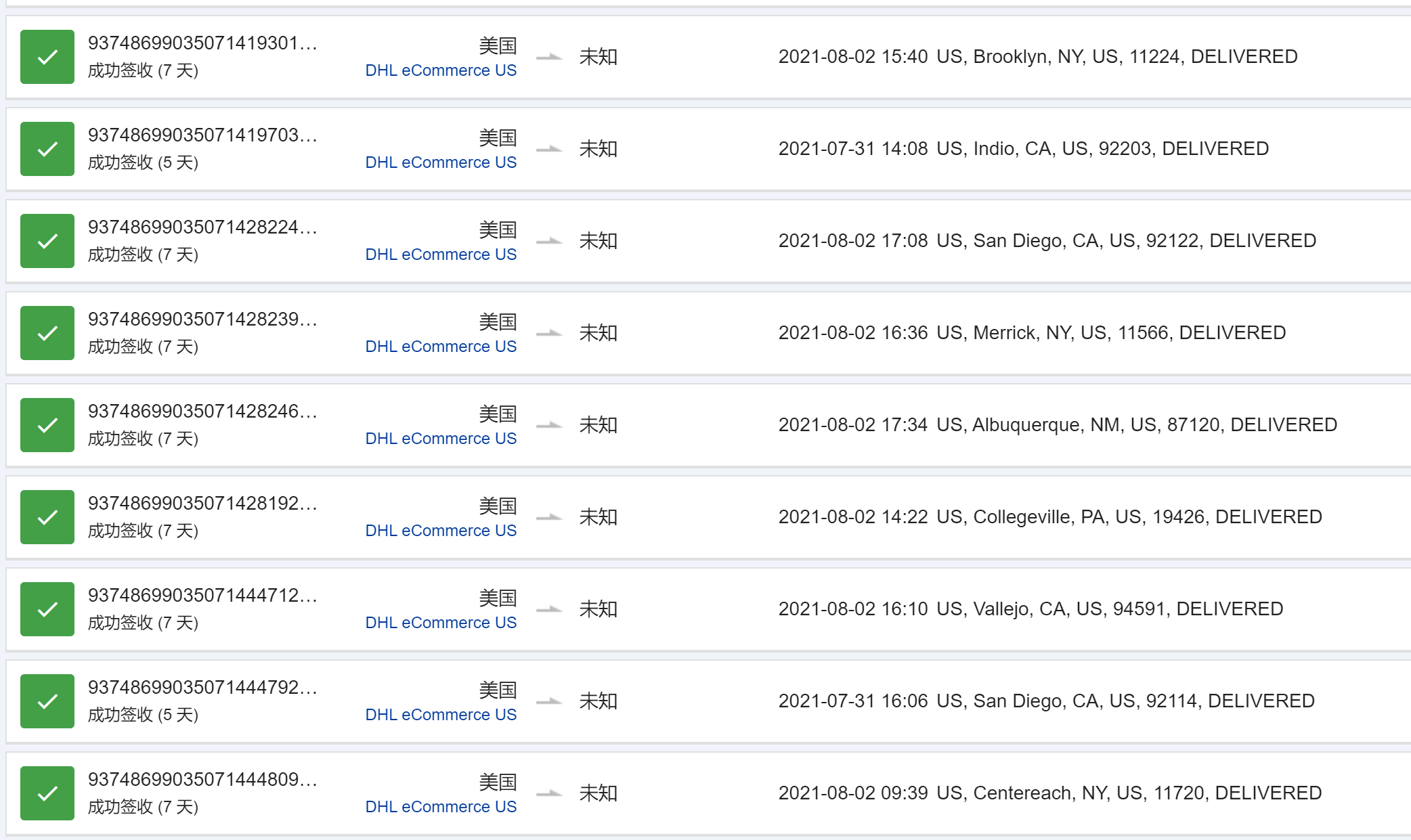Select tracking number 93748699035071428239
1411x840 pixels.
[x=202, y=319]
